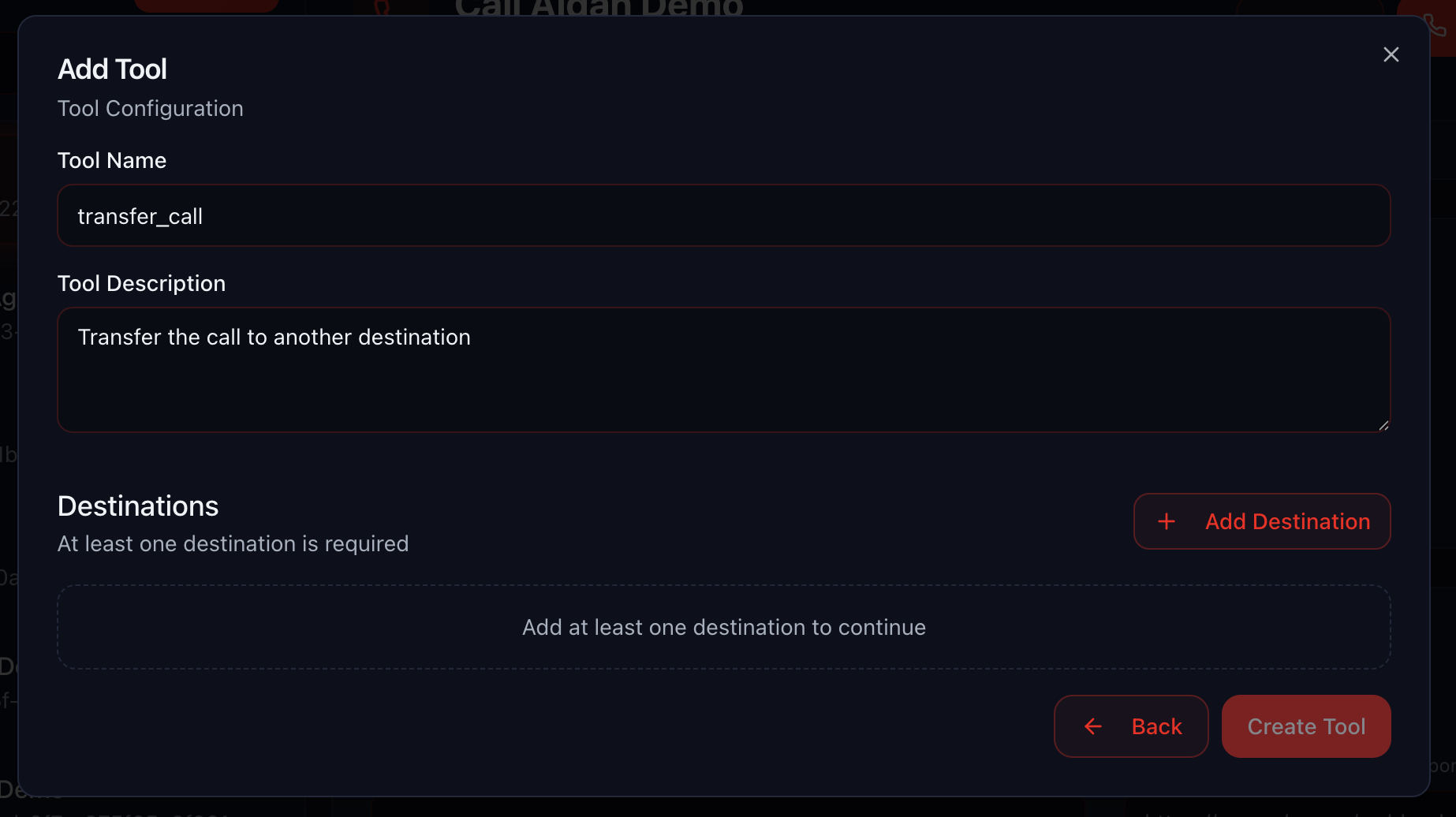Click the 'Add at least one destination' prompt

[x=723, y=627]
